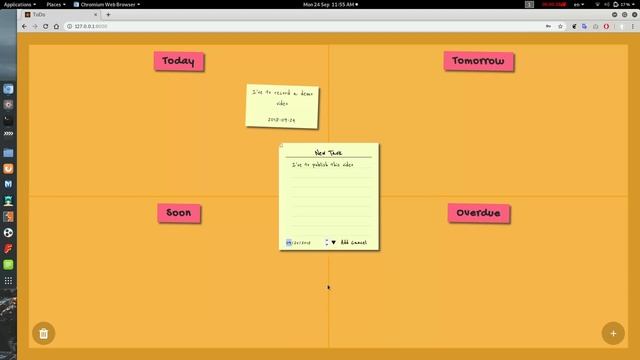The image size is (640, 360).
Task: Click the dark round extension icon after the star
Action: point(574,26)
